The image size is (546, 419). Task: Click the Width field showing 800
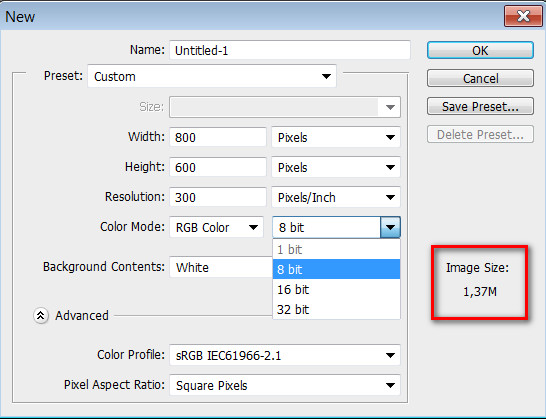pyautogui.click(x=218, y=137)
